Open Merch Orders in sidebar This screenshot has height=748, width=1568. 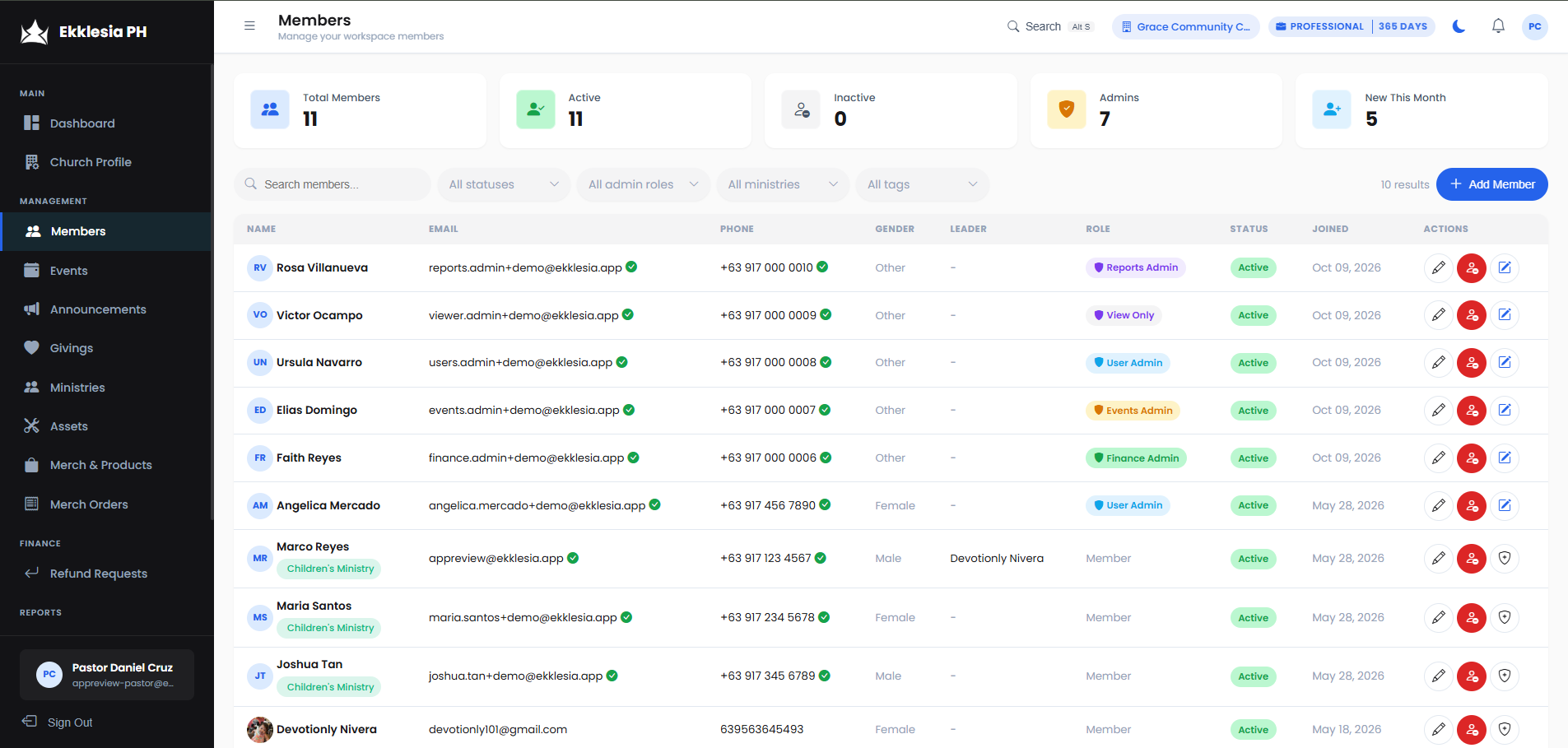pyautogui.click(x=107, y=504)
